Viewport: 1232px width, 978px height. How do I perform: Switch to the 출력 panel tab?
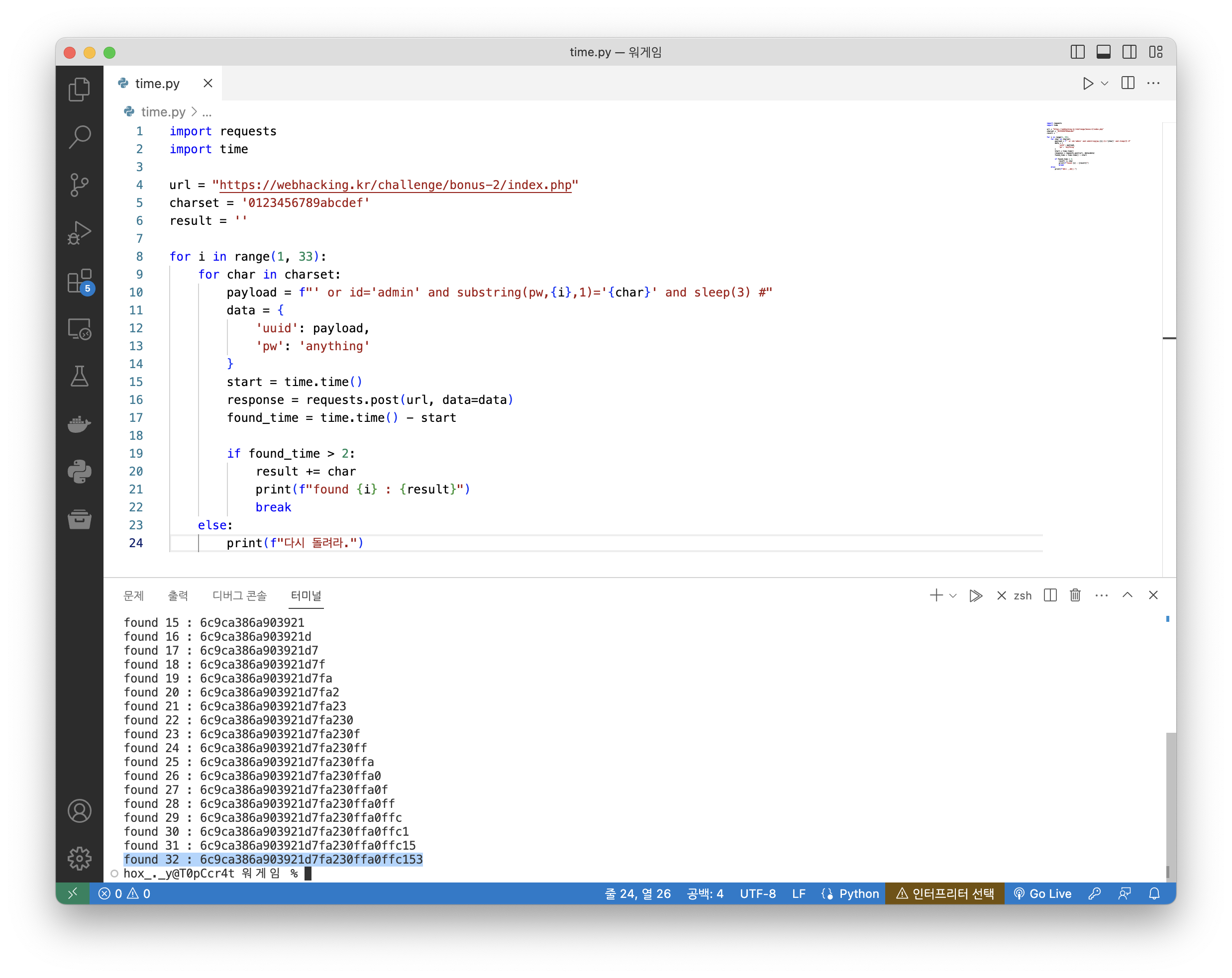tap(178, 596)
